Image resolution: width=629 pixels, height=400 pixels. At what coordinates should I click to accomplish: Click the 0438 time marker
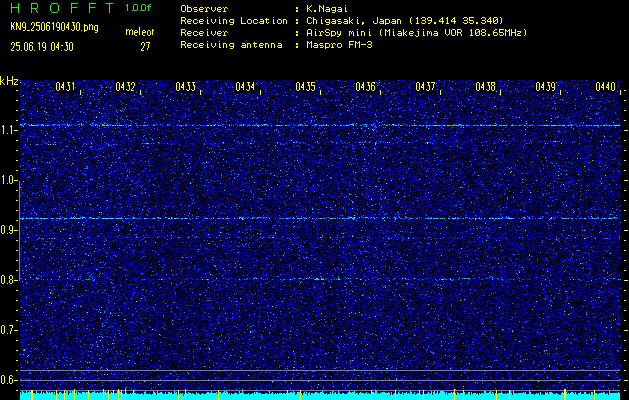[486, 86]
